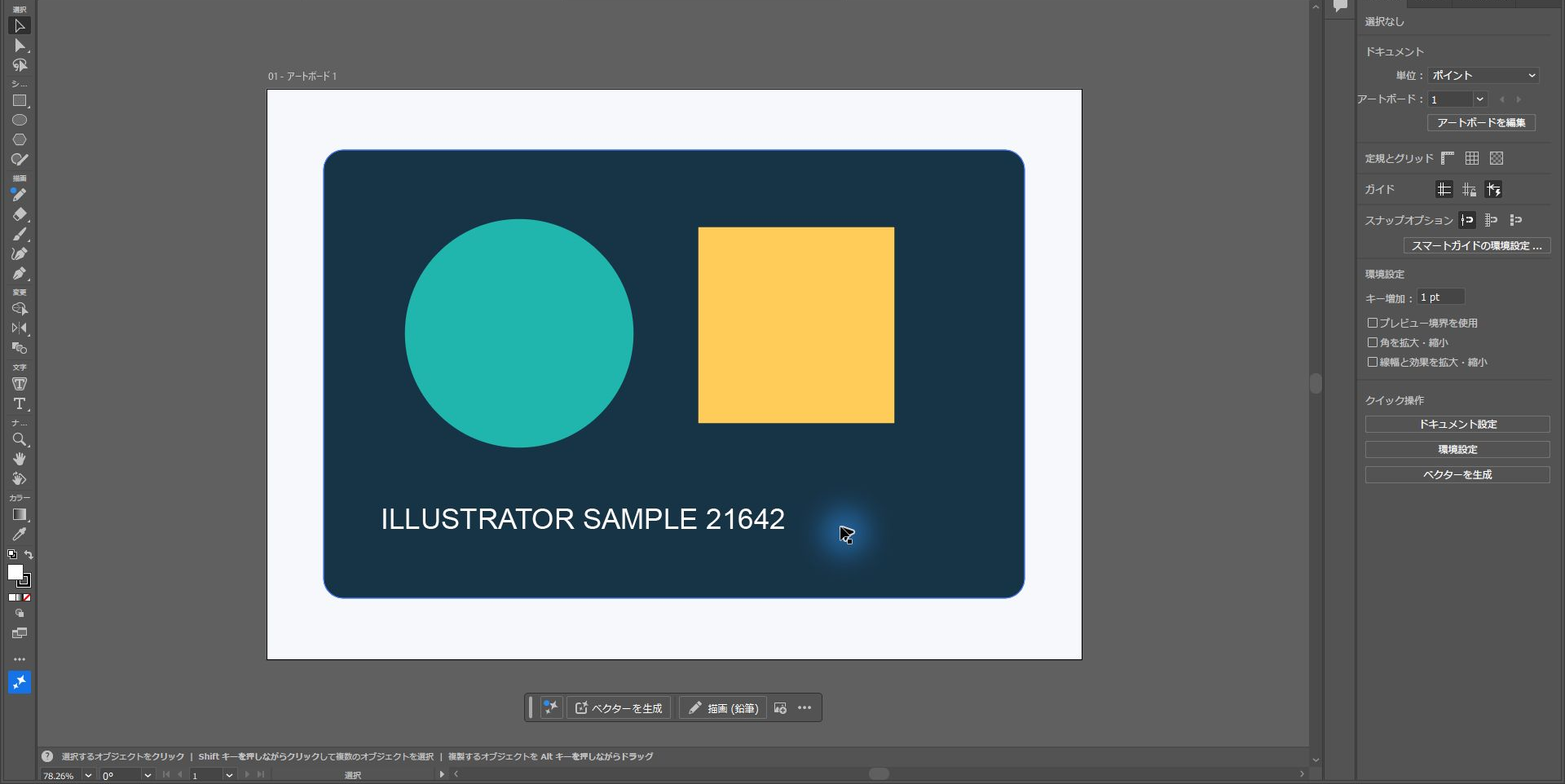Click 描画 (鉛筆) in the floating taskbar
1565x784 pixels.
click(x=723, y=708)
